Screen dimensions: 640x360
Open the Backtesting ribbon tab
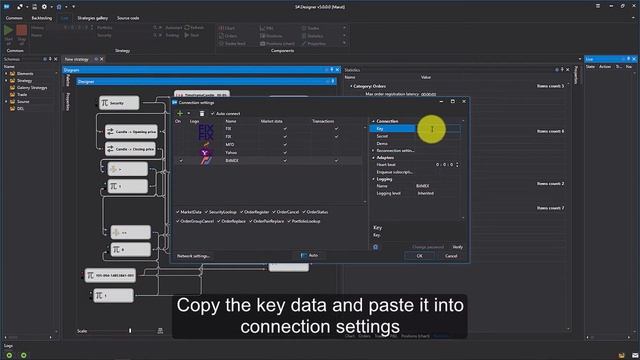click(42, 18)
